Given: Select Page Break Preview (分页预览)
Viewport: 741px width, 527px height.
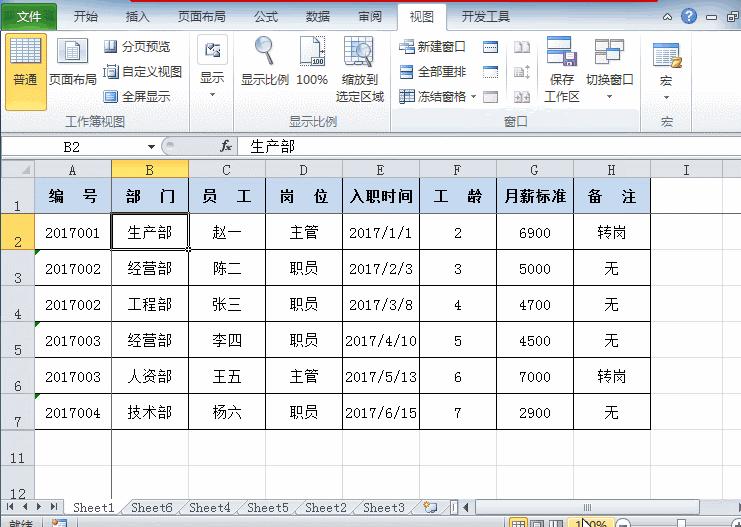Looking at the screenshot, I should pyautogui.click(x=137, y=46).
